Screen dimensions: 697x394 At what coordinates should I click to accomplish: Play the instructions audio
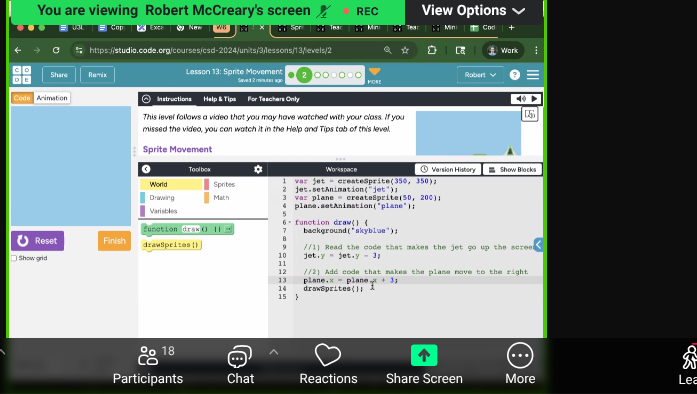pyautogui.click(x=534, y=99)
